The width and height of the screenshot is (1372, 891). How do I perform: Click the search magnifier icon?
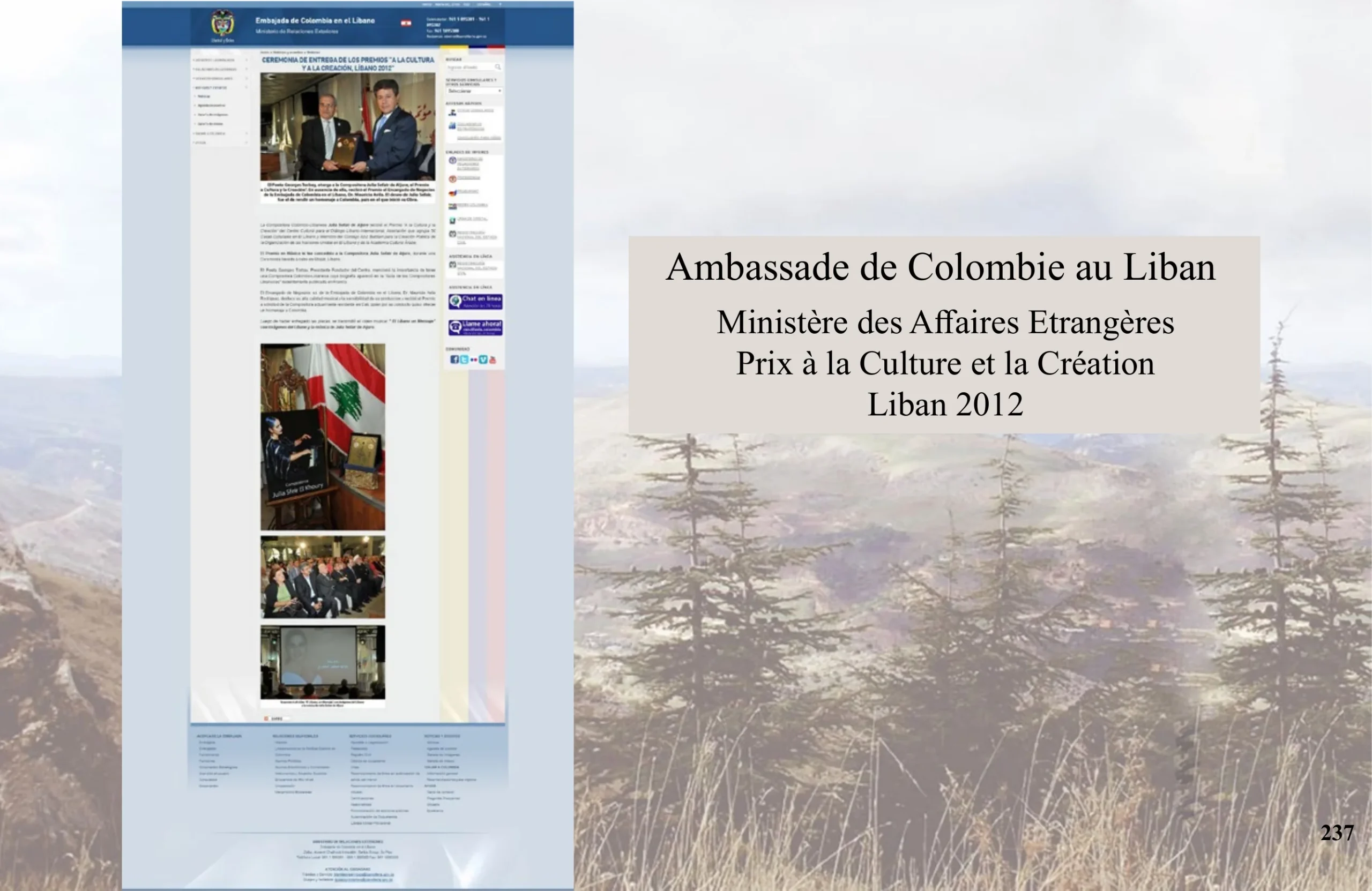pos(497,67)
